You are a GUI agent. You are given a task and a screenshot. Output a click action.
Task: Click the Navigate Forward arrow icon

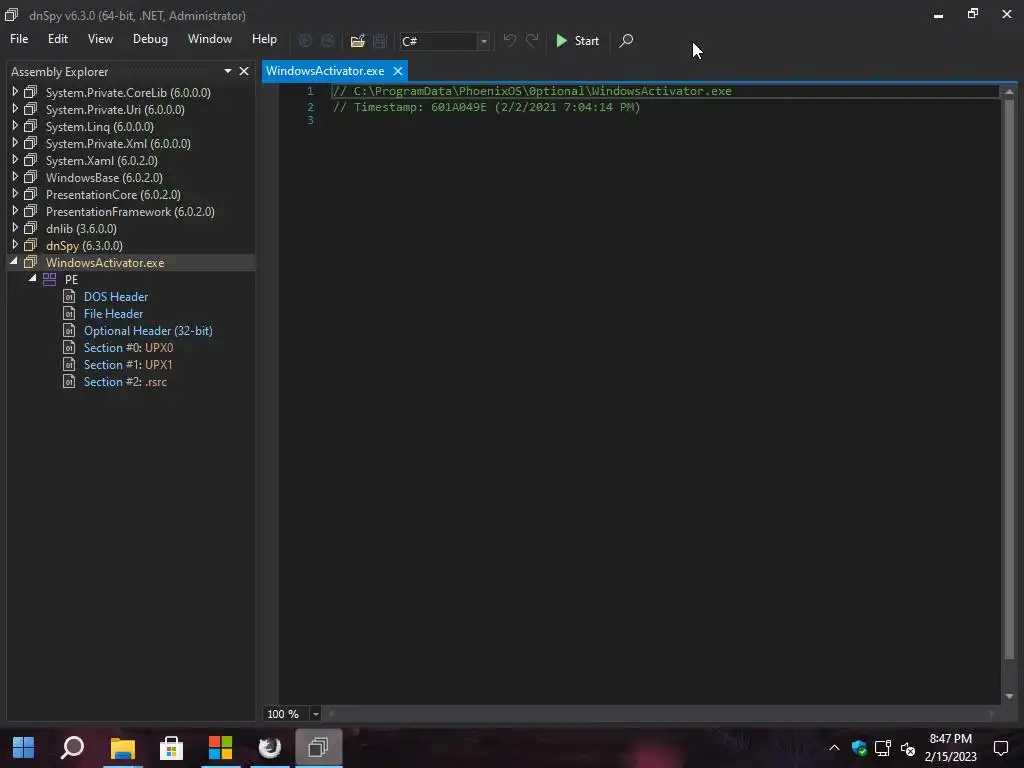click(327, 40)
